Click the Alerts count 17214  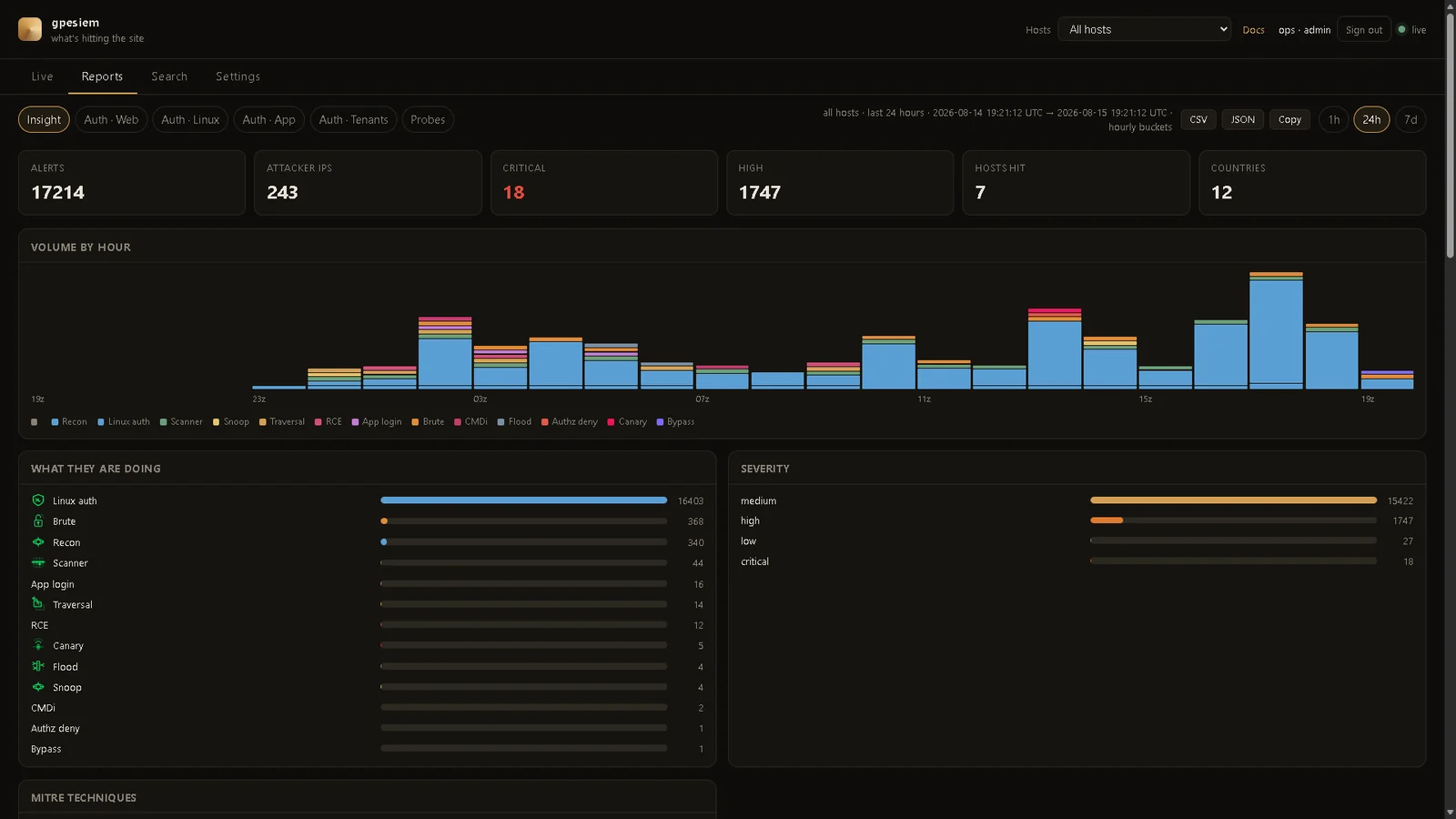coord(57,193)
